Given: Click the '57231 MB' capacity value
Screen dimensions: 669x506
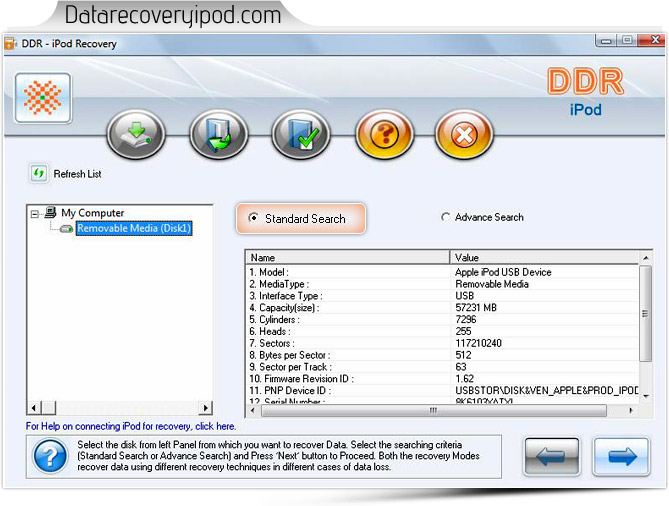Looking at the screenshot, I should 476,308.
